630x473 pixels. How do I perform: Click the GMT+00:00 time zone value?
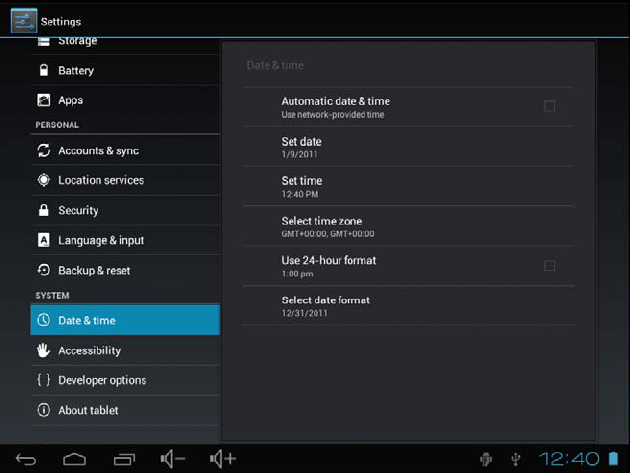328,233
